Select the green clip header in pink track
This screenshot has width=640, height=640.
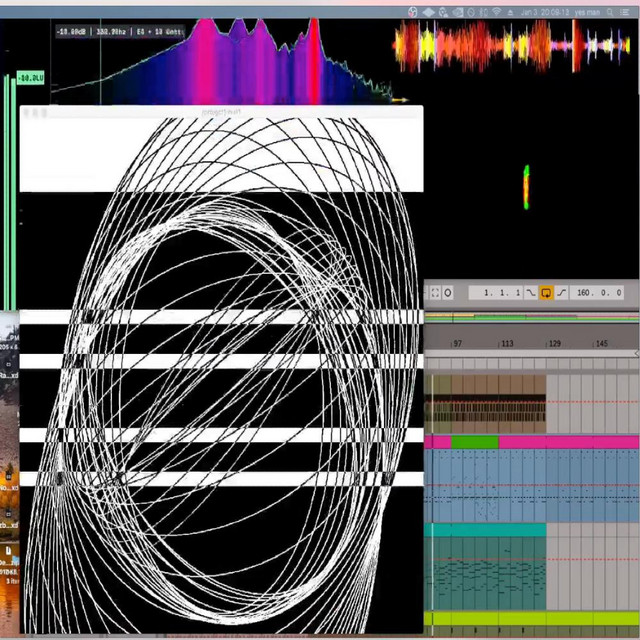click(x=474, y=441)
